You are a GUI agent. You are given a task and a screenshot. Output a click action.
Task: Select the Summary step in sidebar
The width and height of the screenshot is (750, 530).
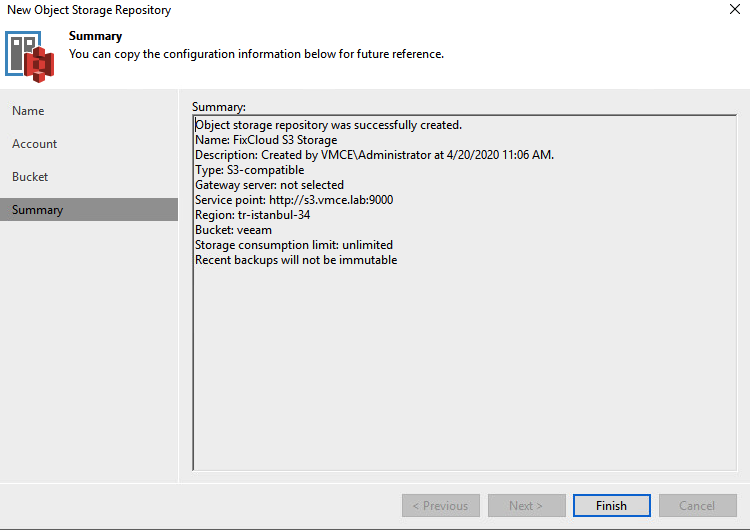coord(89,210)
